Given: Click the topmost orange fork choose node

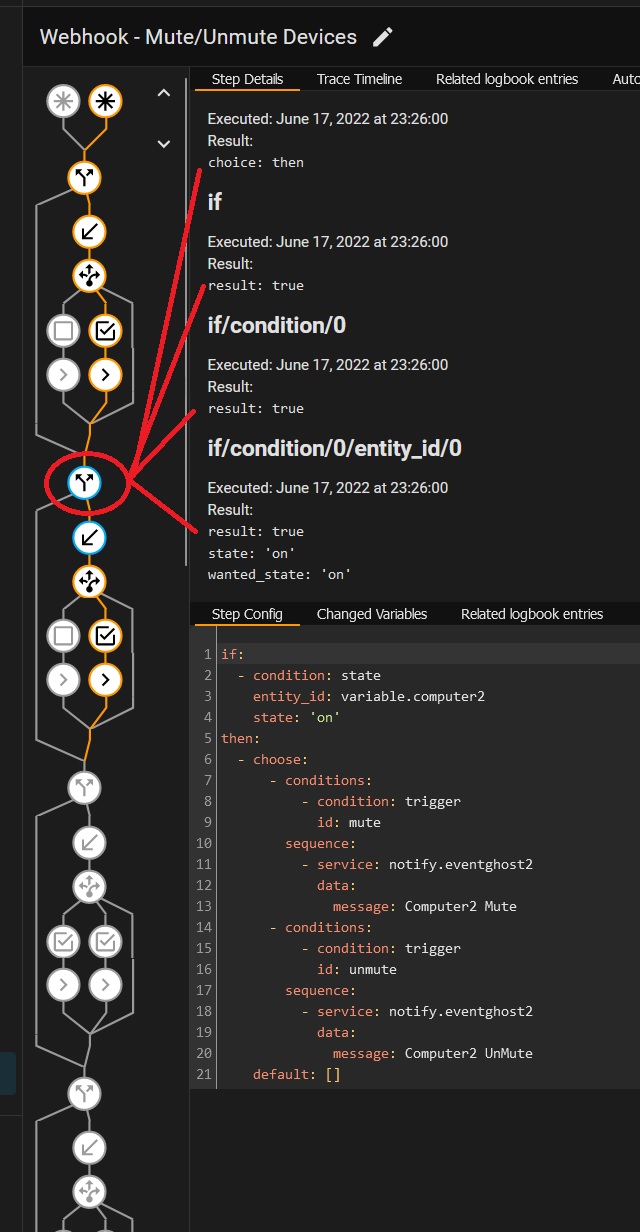Looking at the screenshot, I should pyautogui.click(x=85, y=178).
